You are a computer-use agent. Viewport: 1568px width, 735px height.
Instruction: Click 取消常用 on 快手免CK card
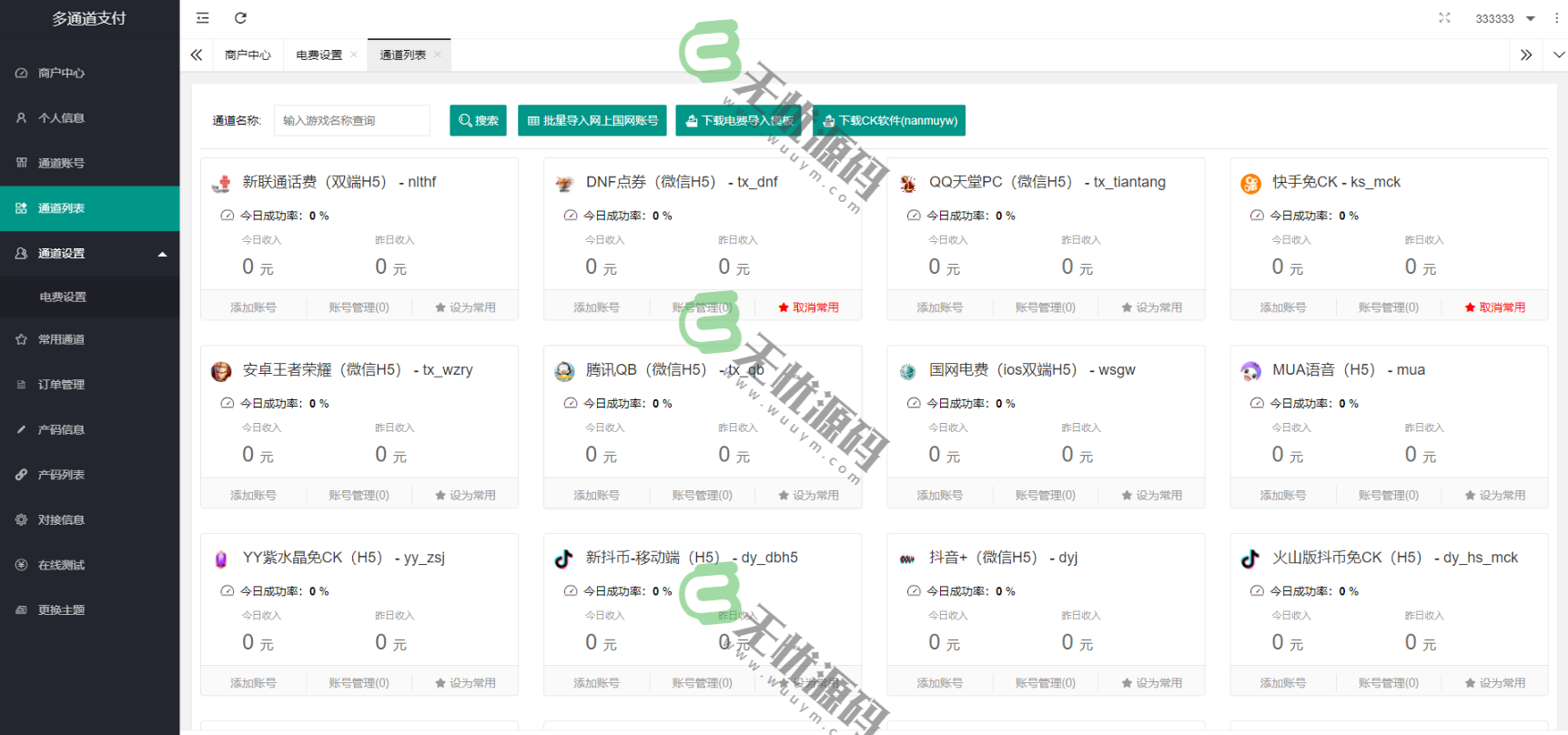click(x=1494, y=307)
